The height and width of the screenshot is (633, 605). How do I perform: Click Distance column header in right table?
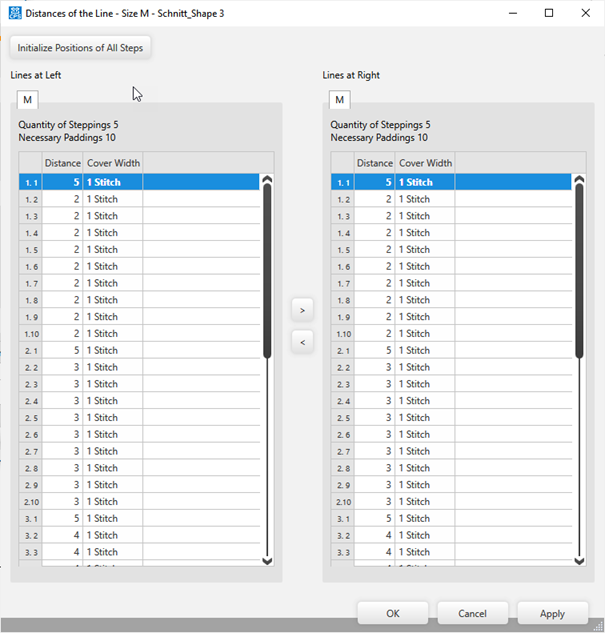tap(375, 163)
